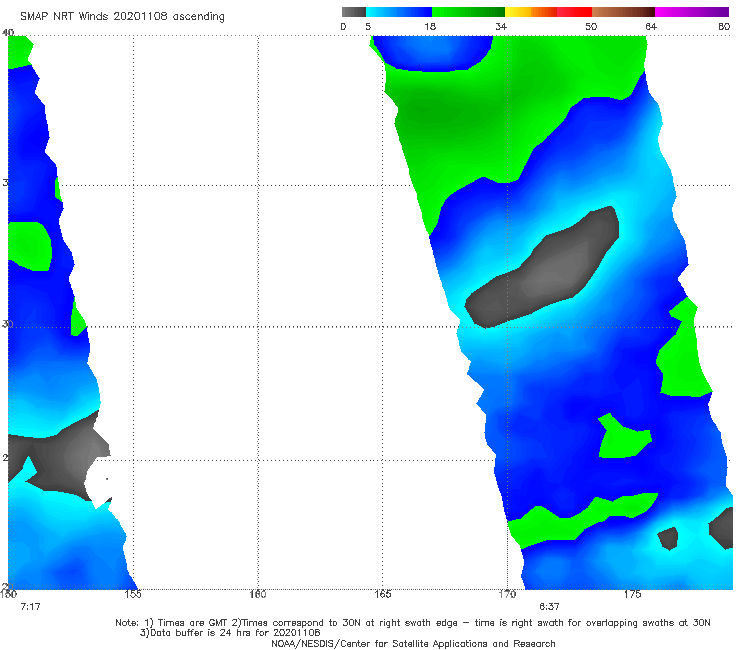Image resolution: width=740 pixels, height=650 pixels.
Task: Click the colorbar label "50"
Action: pyautogui.click(x=591, y=27)
